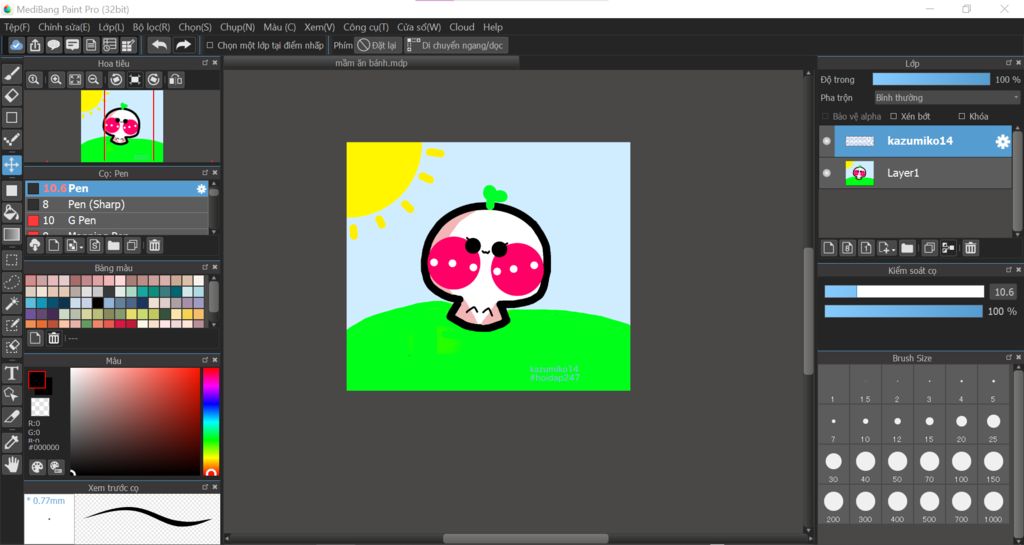Select the Magic Wand tool

12,304
